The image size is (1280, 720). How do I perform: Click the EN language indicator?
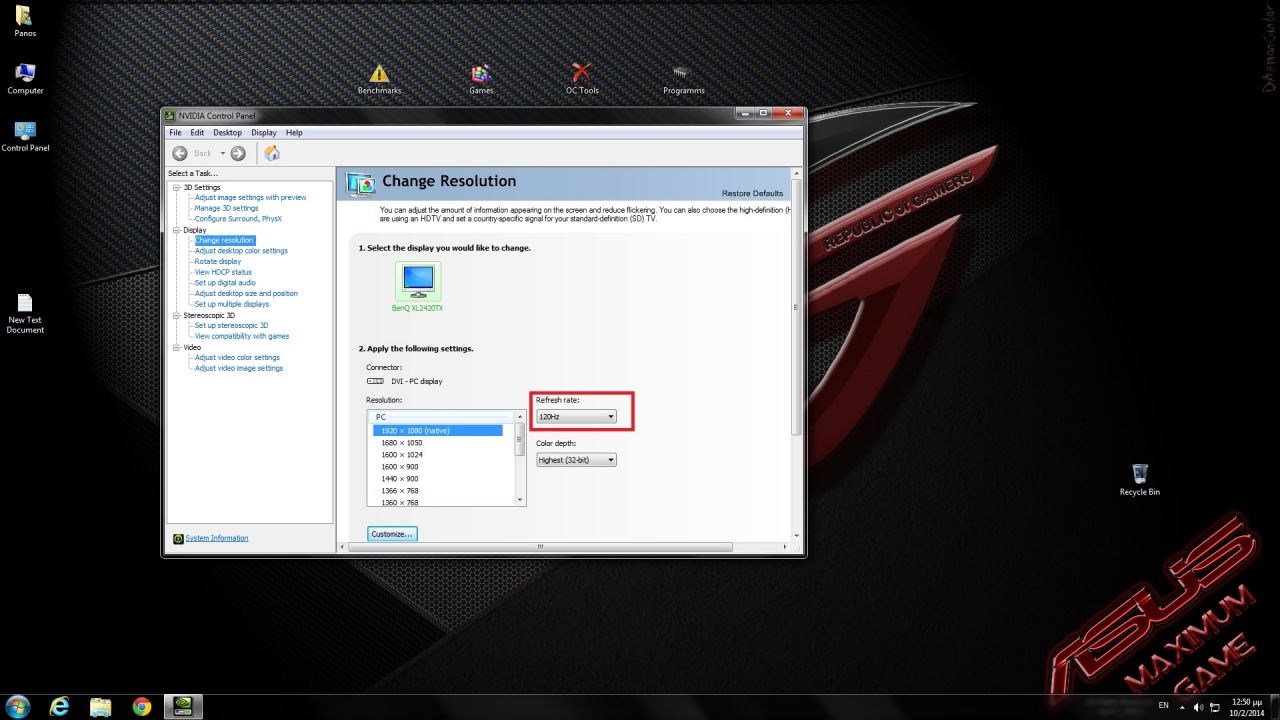(x=1163, y=706)
